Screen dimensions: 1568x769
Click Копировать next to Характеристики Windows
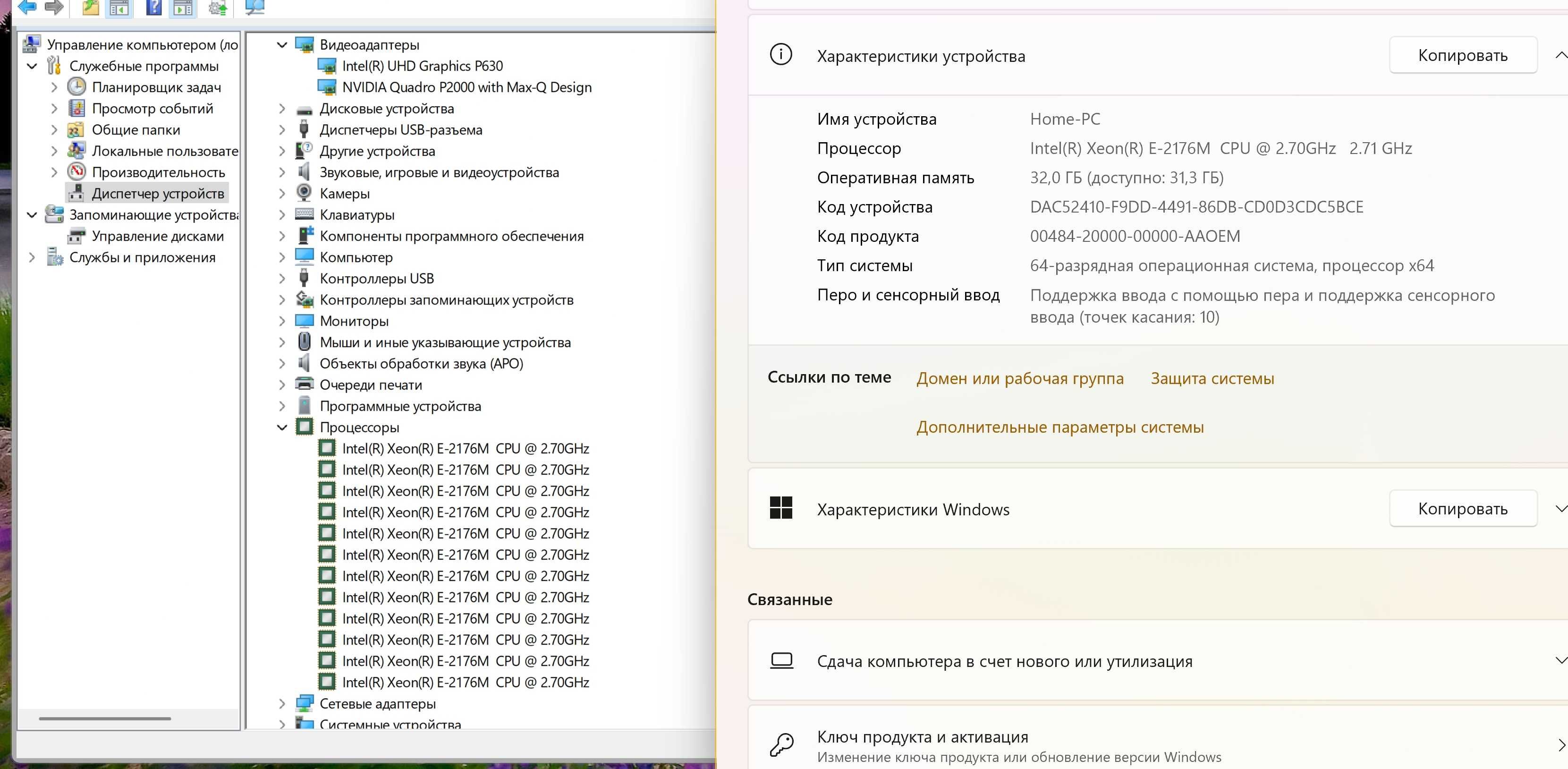coord(1463,508)
